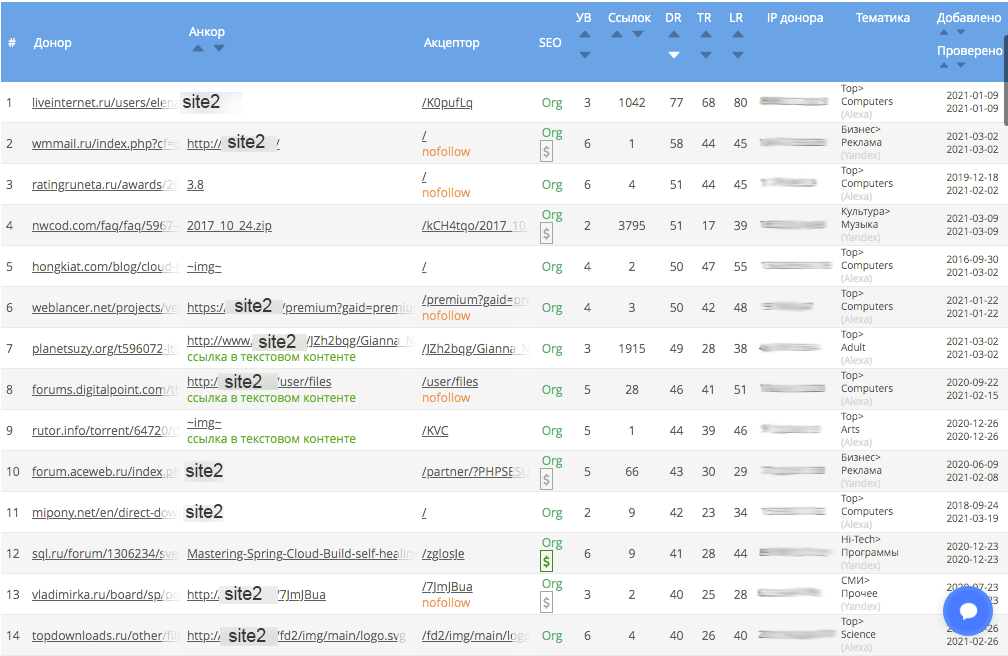Click the down sort arrow under УВ
This screenshot has height=656, width=1008.
point(584,55)
